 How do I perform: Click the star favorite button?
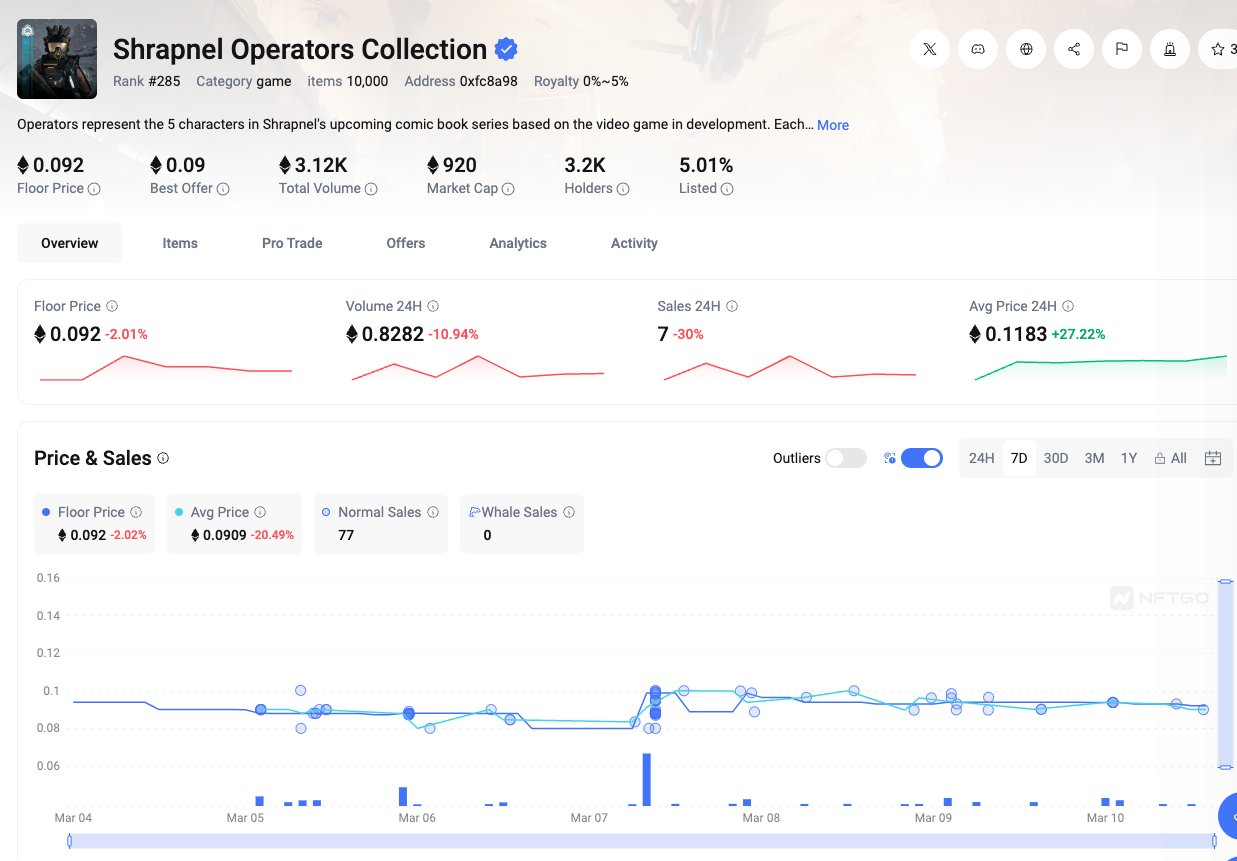[1218, 49]
